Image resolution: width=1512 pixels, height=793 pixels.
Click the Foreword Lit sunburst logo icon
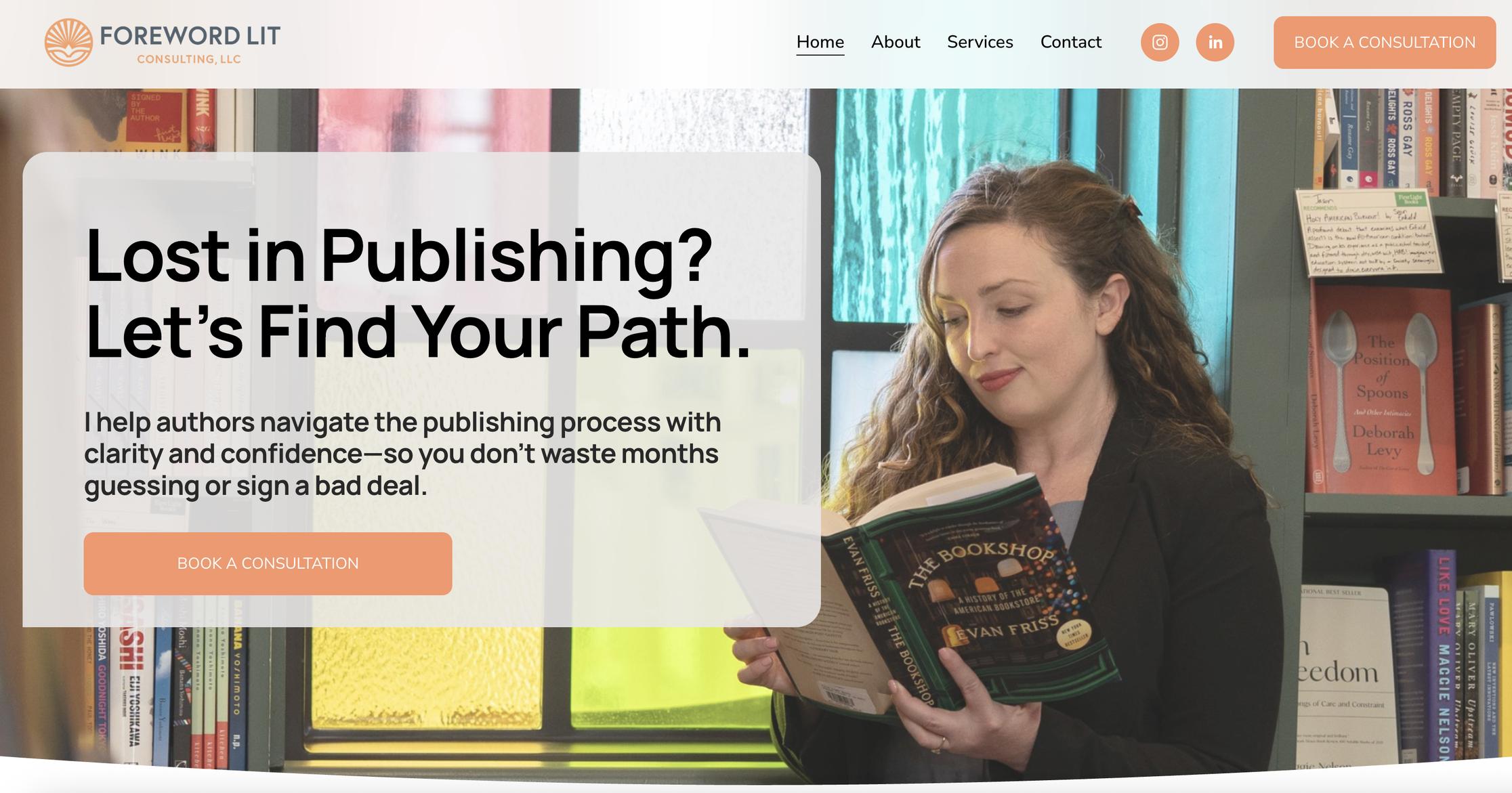click(x=68, y=42)
